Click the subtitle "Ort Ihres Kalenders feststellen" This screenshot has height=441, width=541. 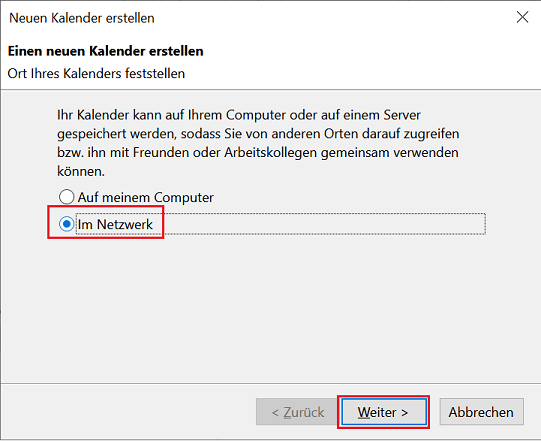click(x=96, y=74)
